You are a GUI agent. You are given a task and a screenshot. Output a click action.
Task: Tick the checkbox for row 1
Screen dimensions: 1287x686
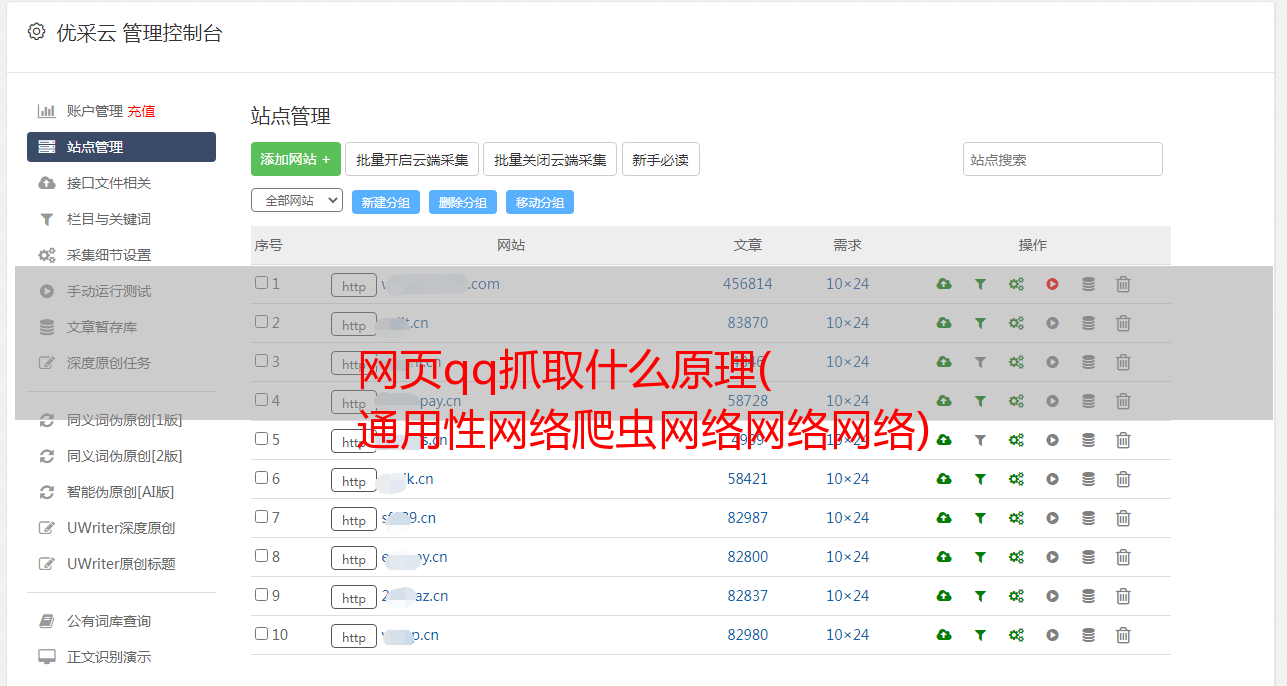point(261,283)
